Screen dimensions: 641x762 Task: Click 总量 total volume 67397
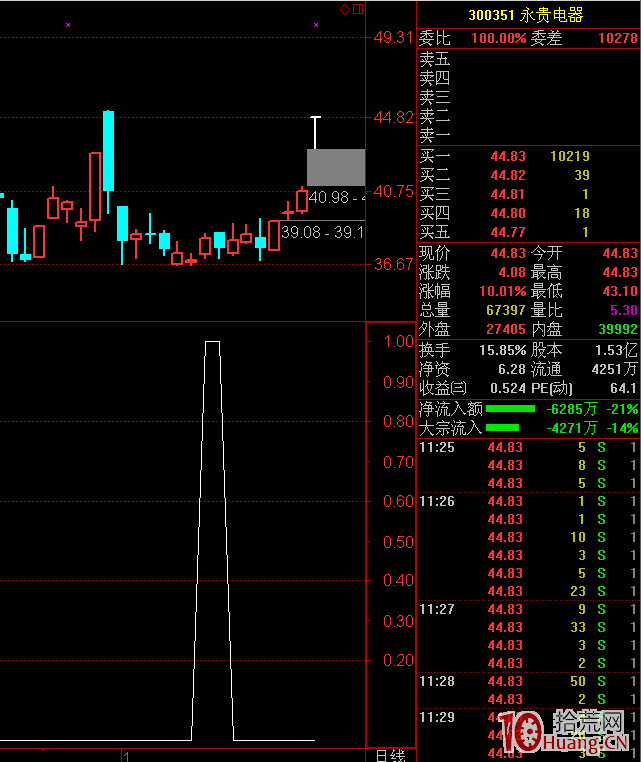tap(506, 310)
